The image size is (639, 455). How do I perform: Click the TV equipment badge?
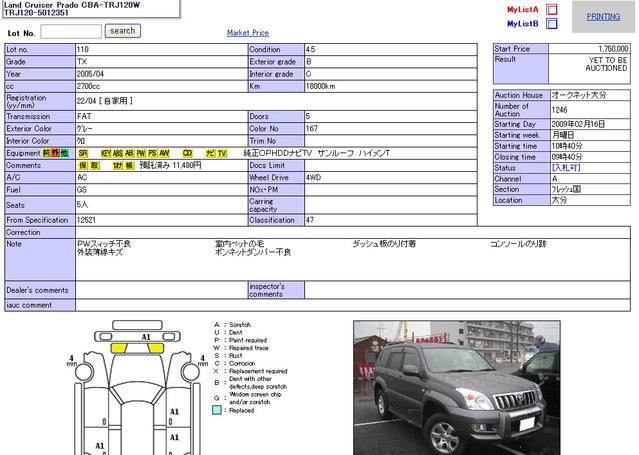pos(222,153)
